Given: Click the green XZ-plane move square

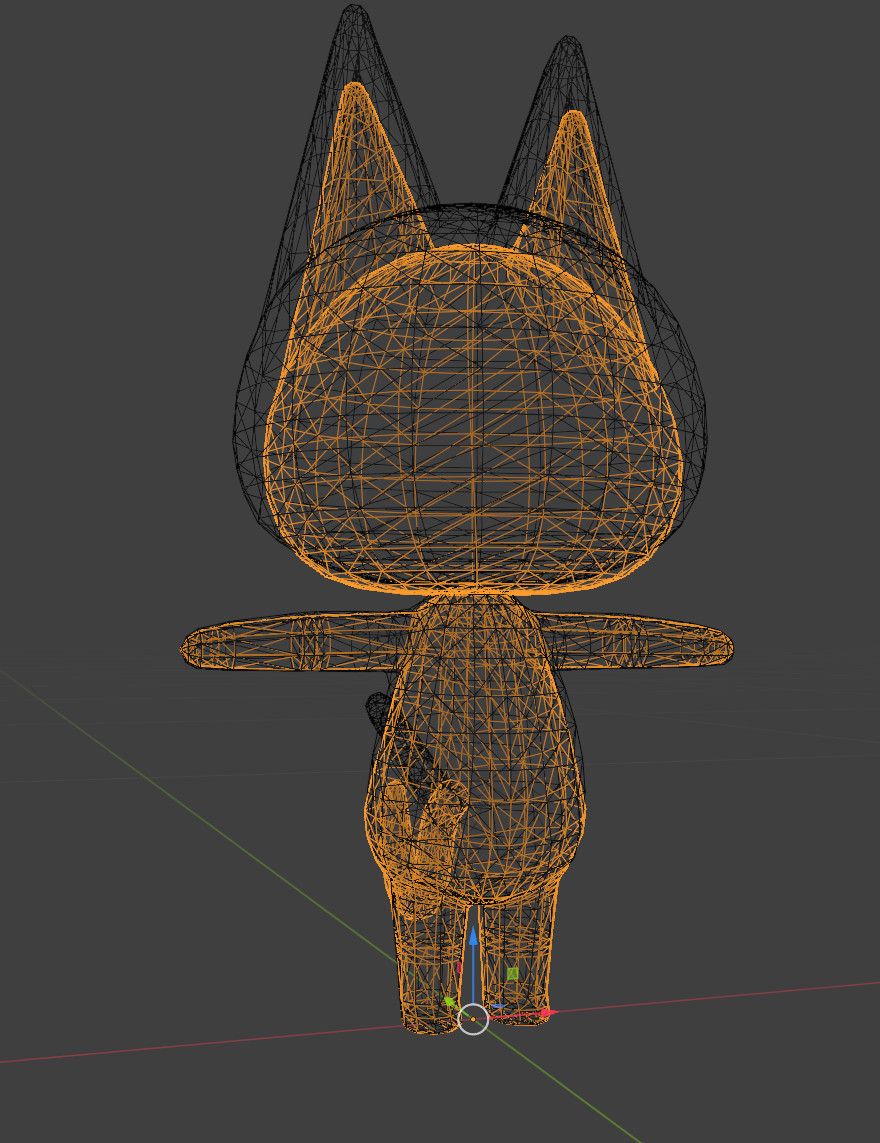Looking at the screenshot, I should pyautogui.click(x=513, y=973).
